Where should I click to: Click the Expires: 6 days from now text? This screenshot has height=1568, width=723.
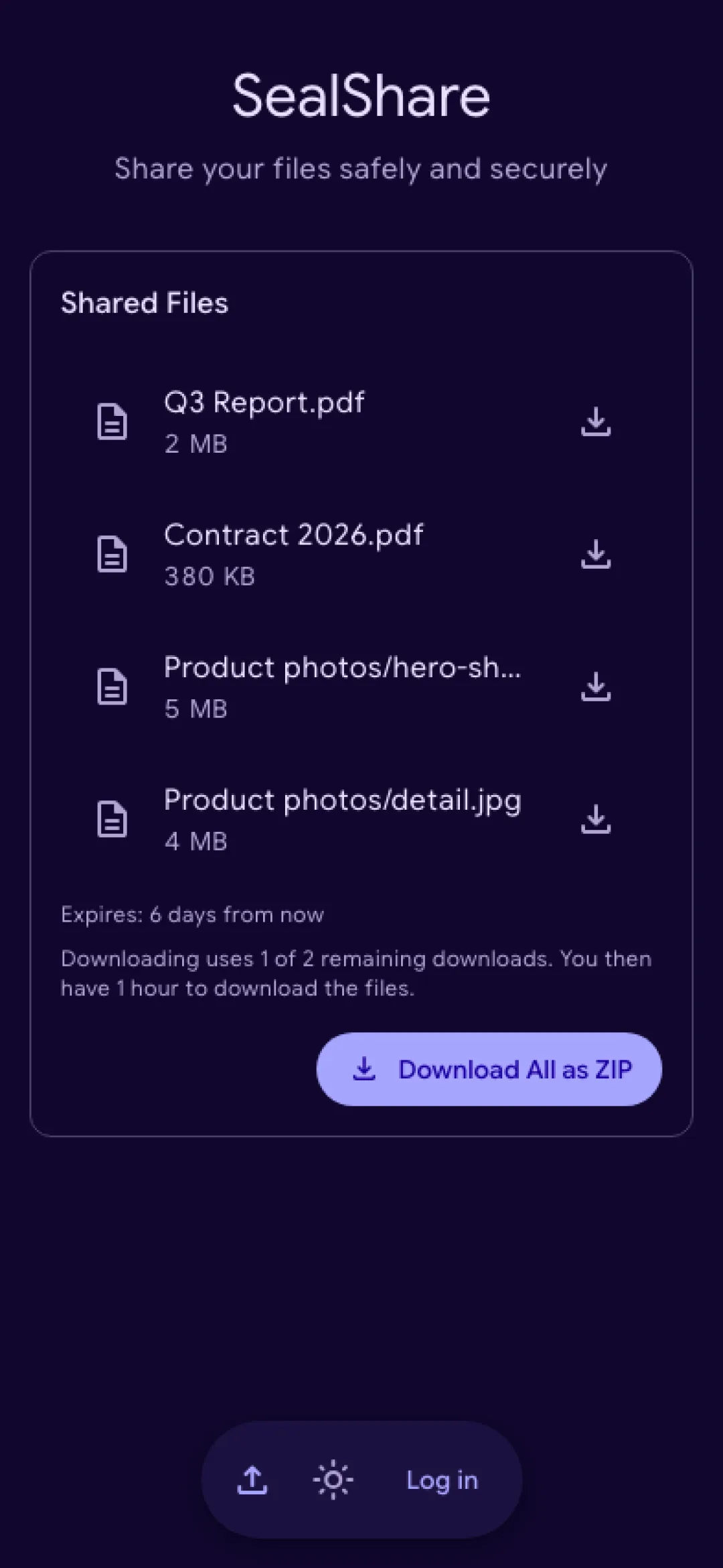[x=192, y=914]
